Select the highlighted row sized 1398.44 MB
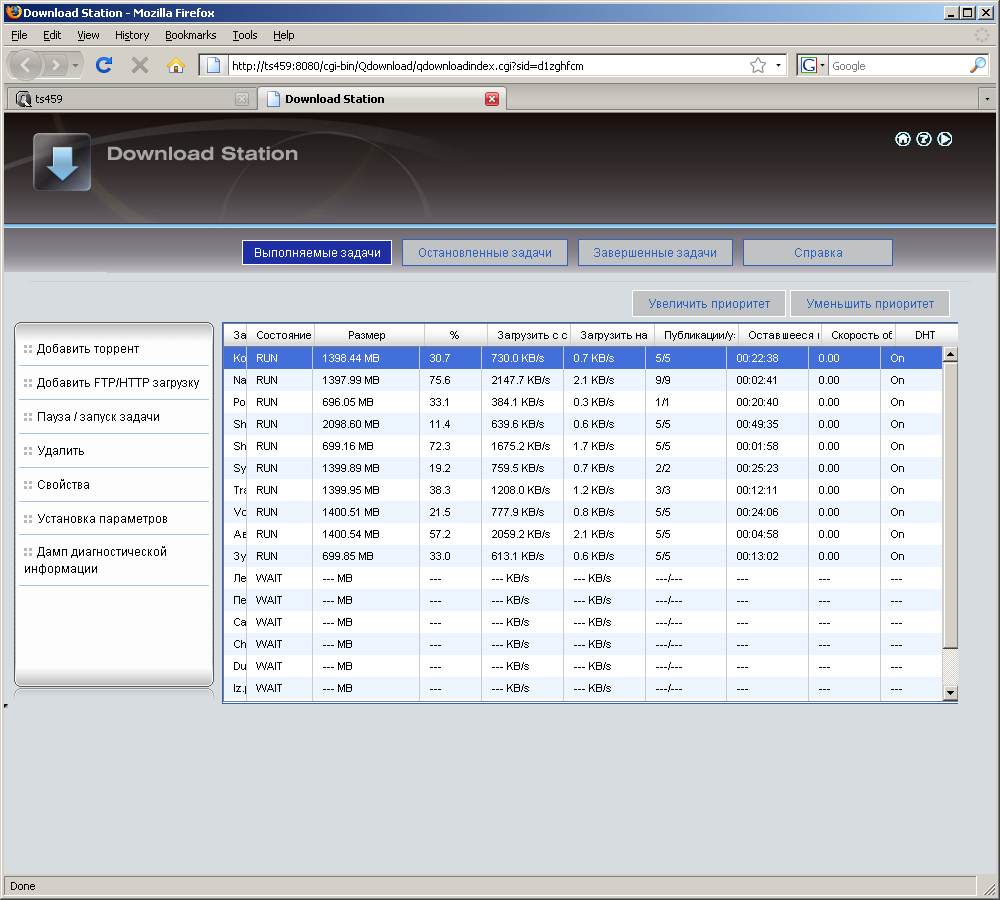Screen dimensions: 1000x900 [583, 358]
